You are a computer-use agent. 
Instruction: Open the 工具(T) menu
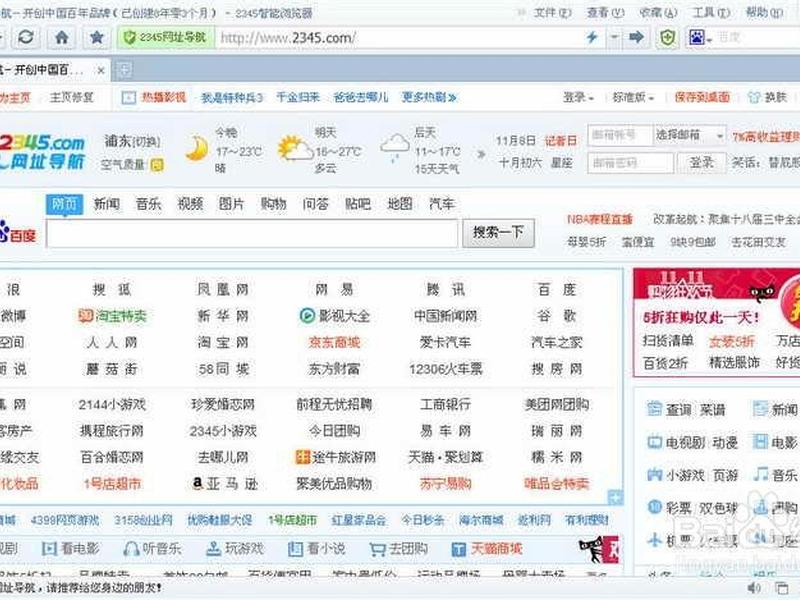pos(711,13)
